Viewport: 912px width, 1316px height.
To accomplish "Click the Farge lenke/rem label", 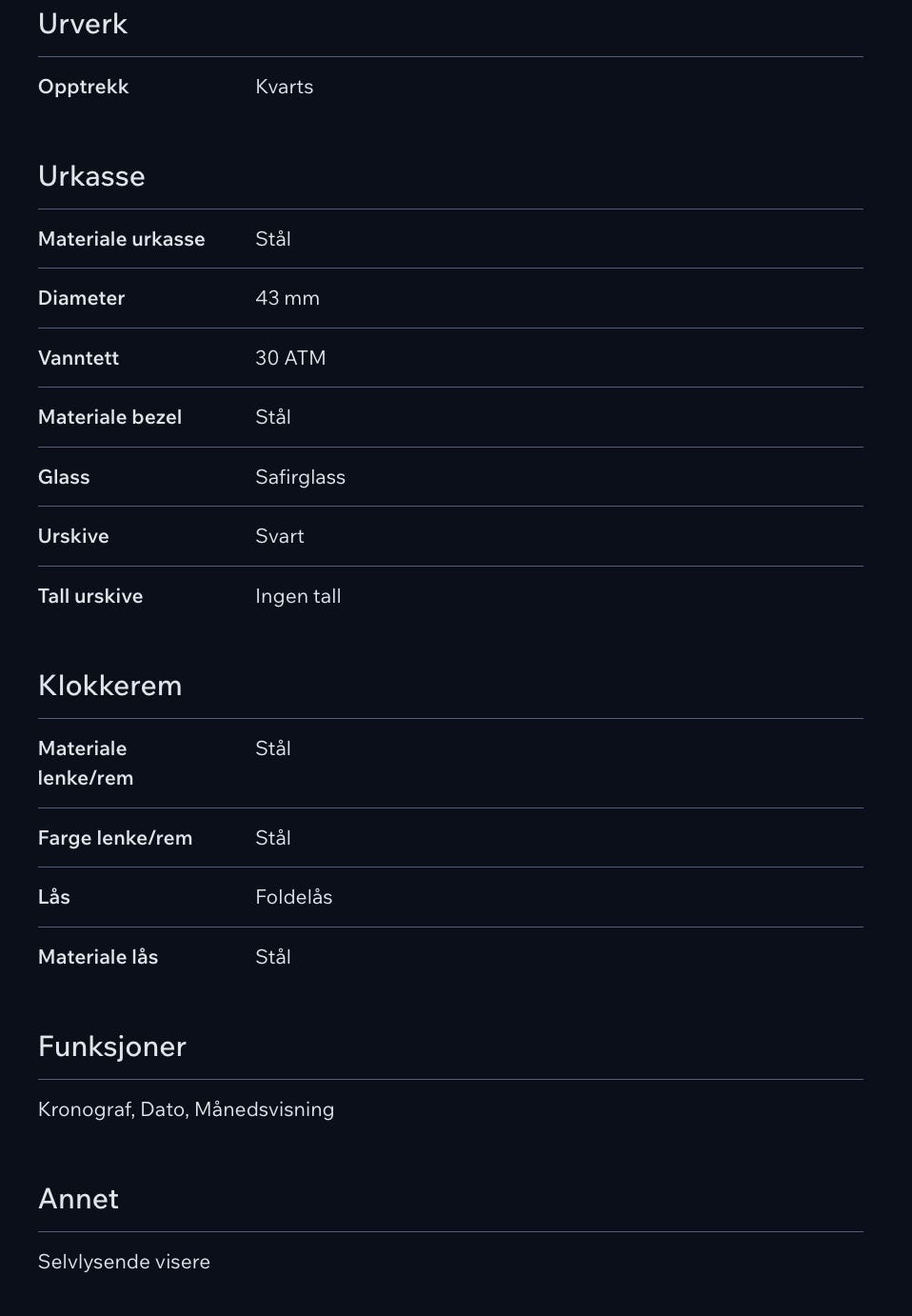I will 115,838.
